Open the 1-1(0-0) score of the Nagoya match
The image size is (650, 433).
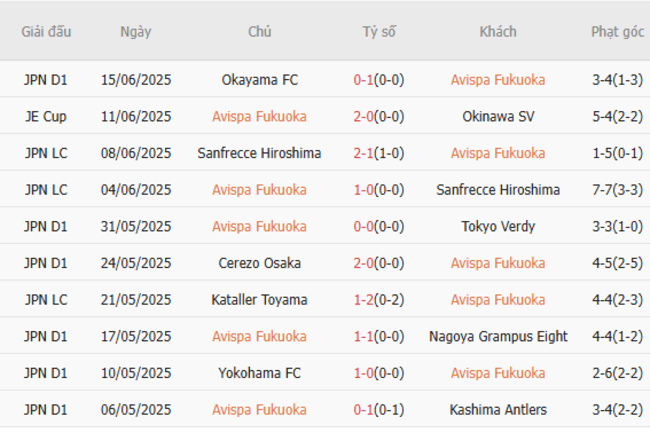(x=379, y=337)
